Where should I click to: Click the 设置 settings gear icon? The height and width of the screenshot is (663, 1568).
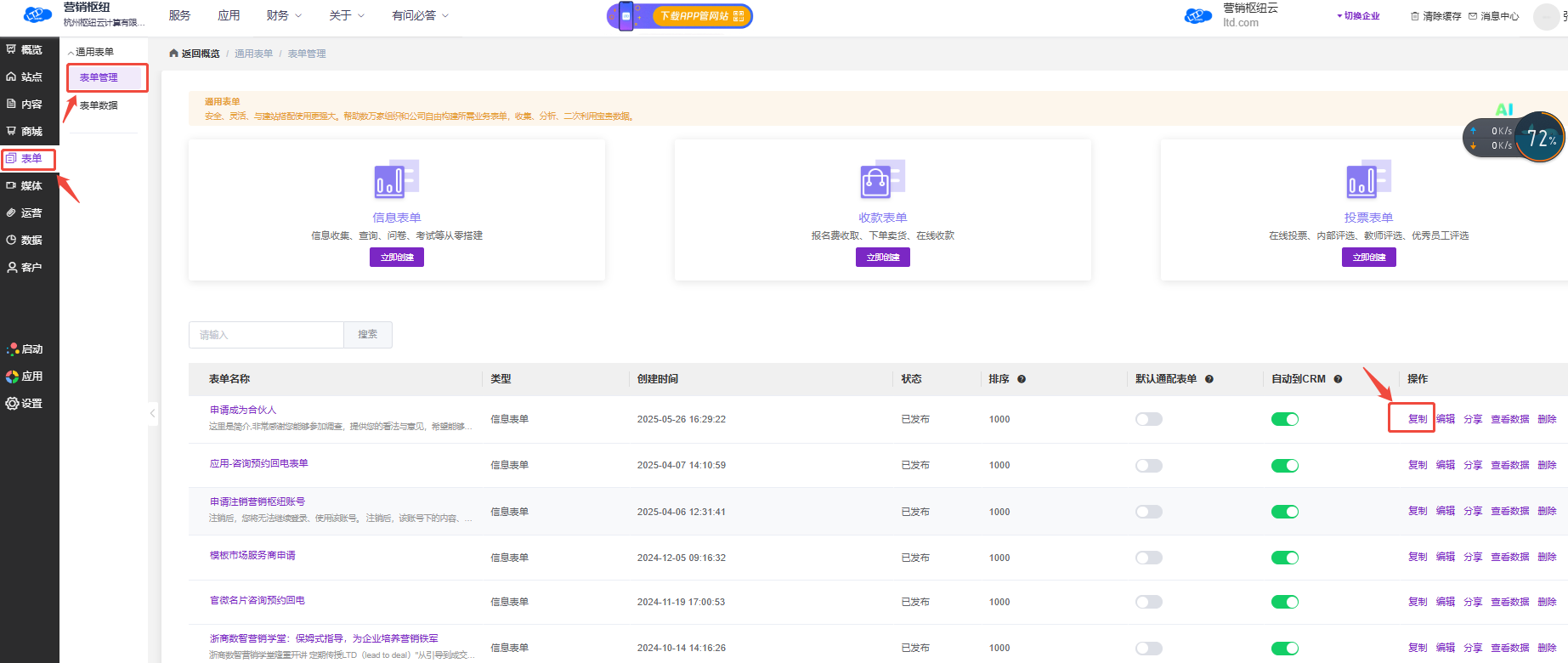click(12, 404)
